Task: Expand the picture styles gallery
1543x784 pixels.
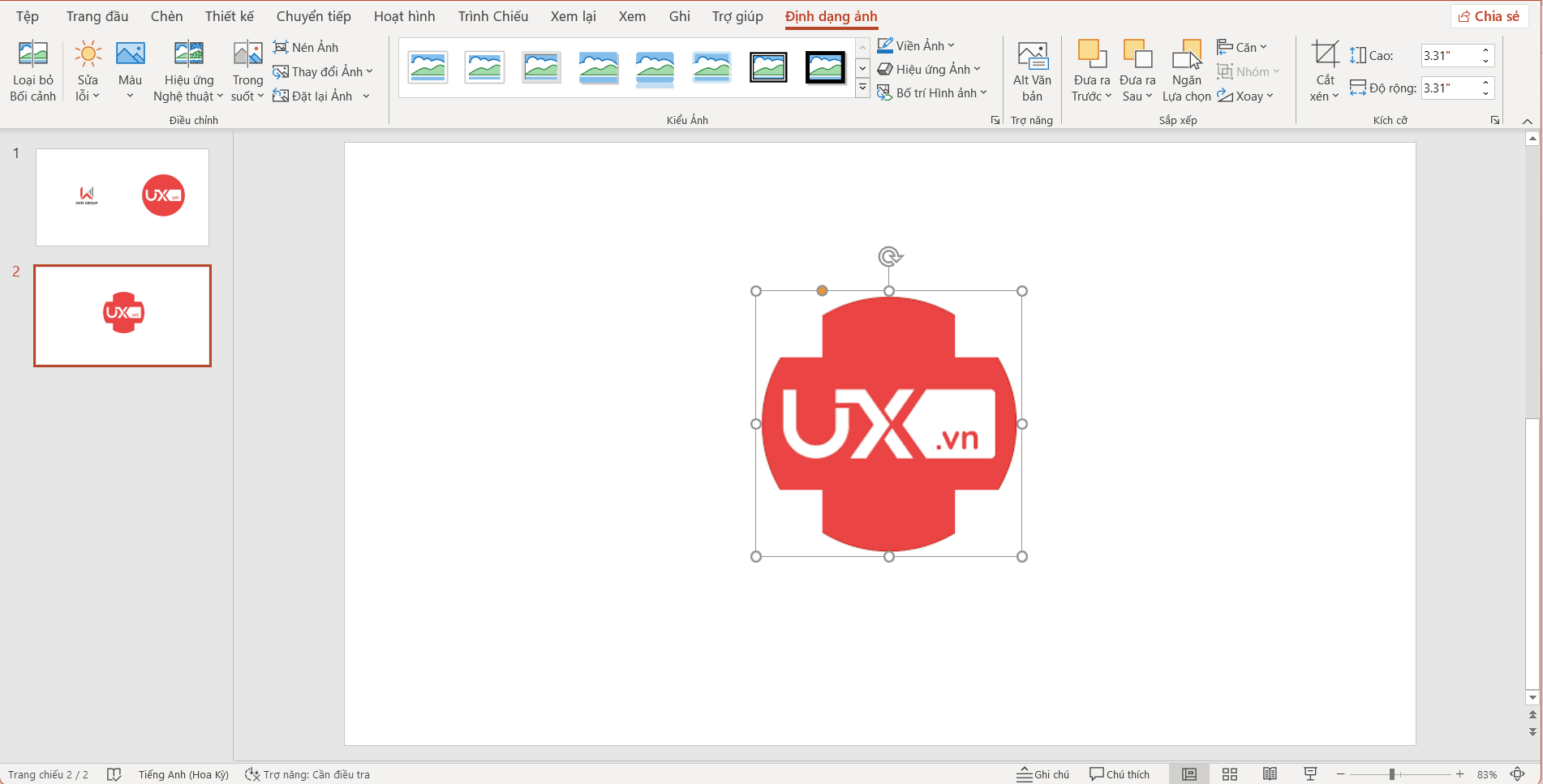Action: click(x=862, y=87)
